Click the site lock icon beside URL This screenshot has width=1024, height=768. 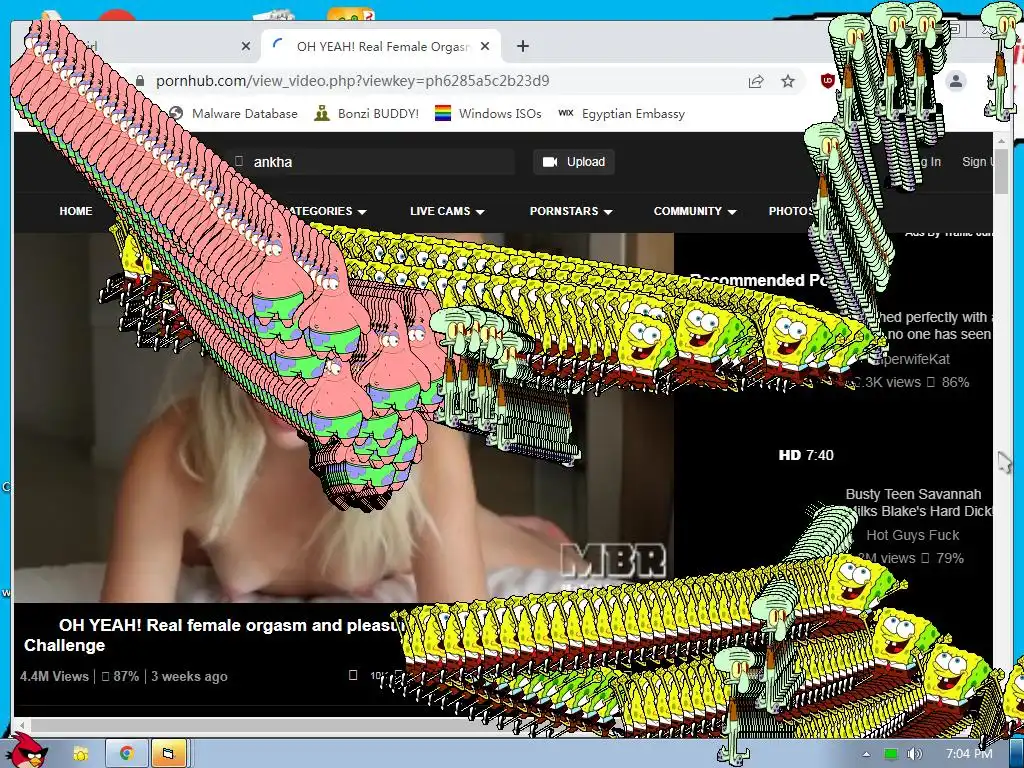click(140, 81)
